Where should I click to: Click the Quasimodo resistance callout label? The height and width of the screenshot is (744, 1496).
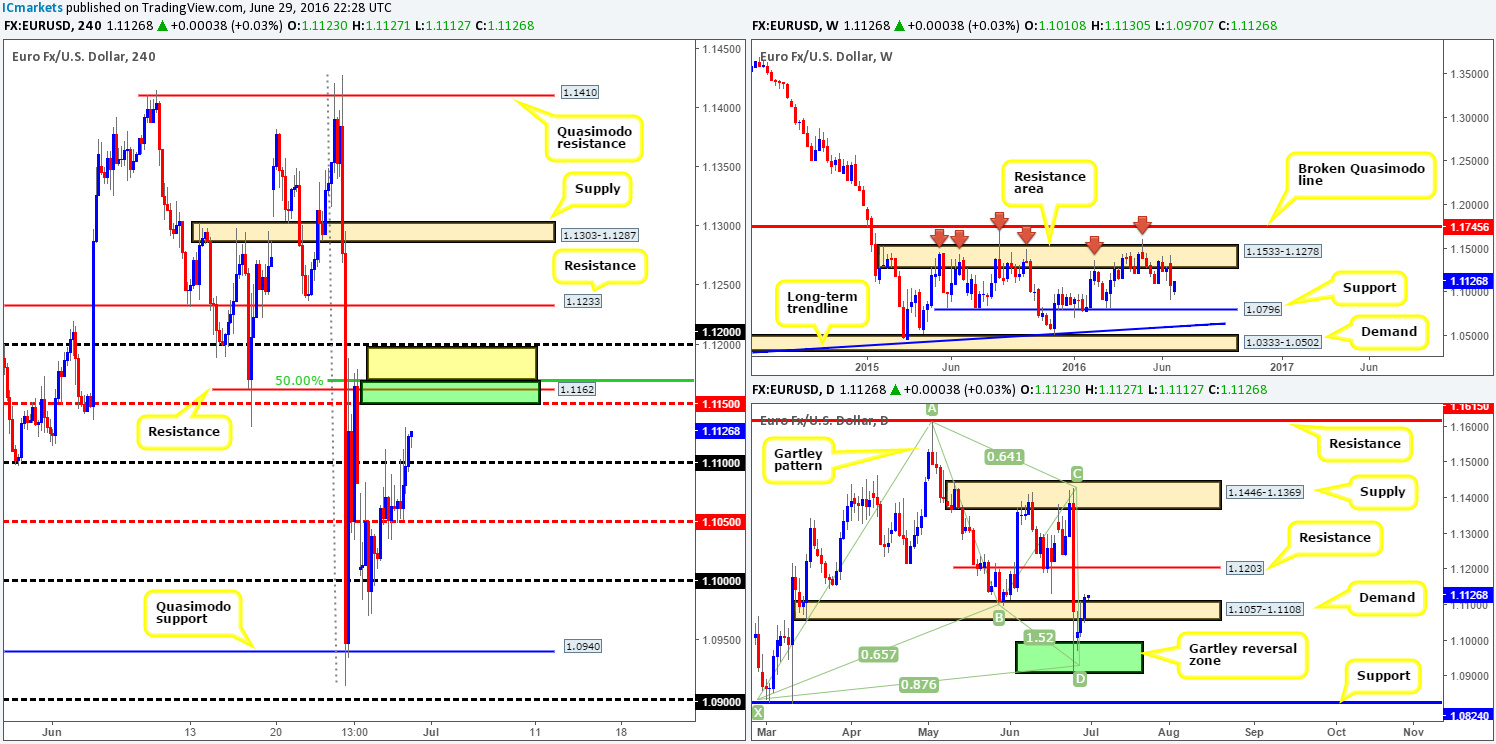point(594,138)
